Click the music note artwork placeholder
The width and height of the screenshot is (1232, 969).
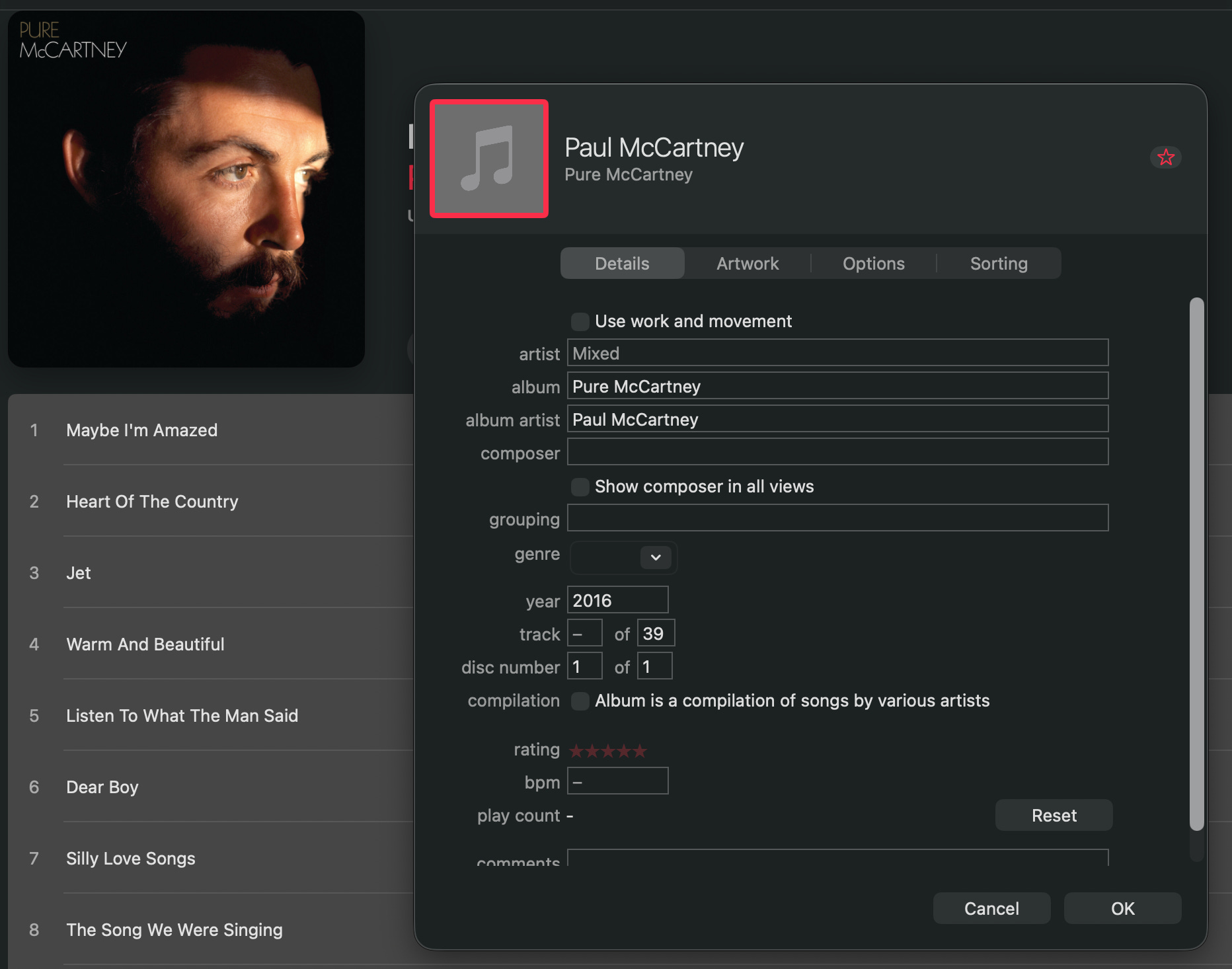tap(489, 159)
